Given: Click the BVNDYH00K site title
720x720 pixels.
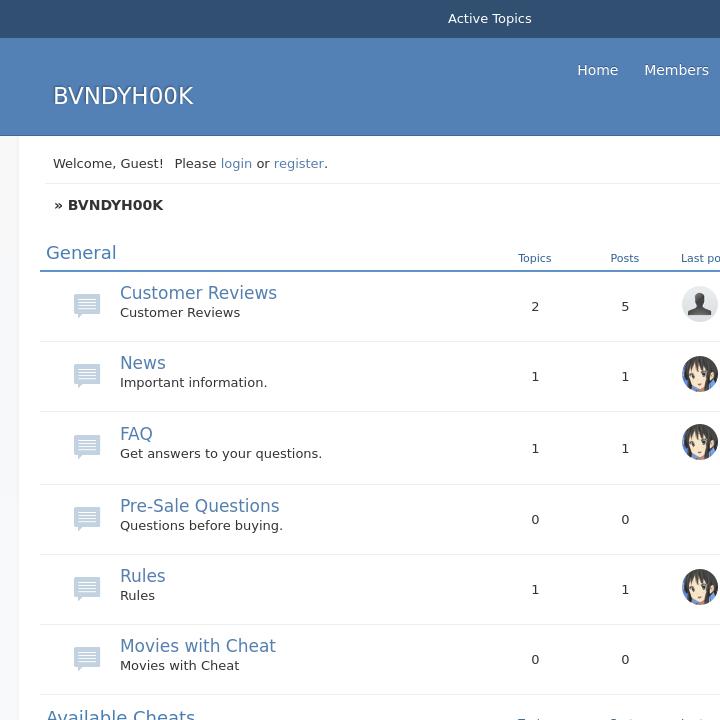Looking at the screenshot, I should pos(123,96).
